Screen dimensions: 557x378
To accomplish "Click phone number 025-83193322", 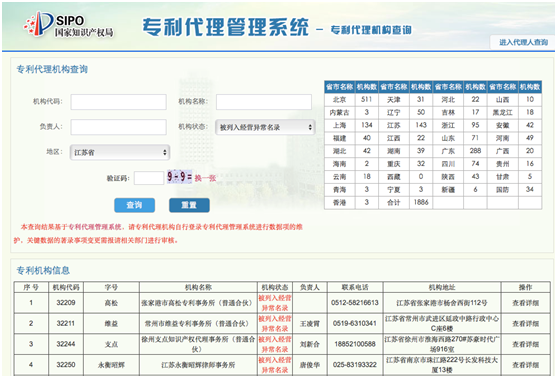I will (x=355, y=364).
